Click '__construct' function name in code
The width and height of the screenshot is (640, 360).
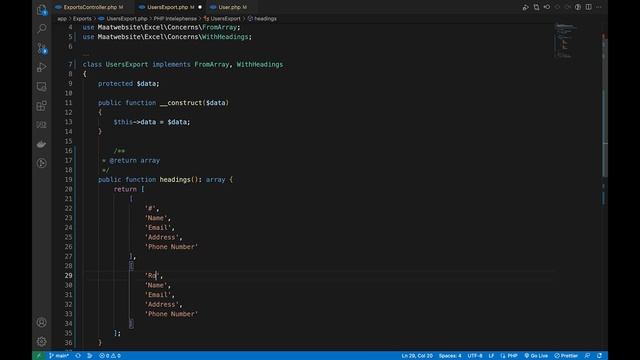(181, 103)
